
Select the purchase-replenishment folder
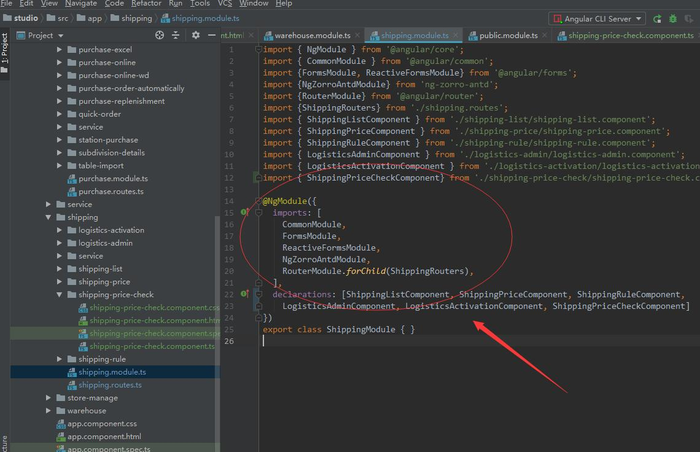(x=121, y=101)
